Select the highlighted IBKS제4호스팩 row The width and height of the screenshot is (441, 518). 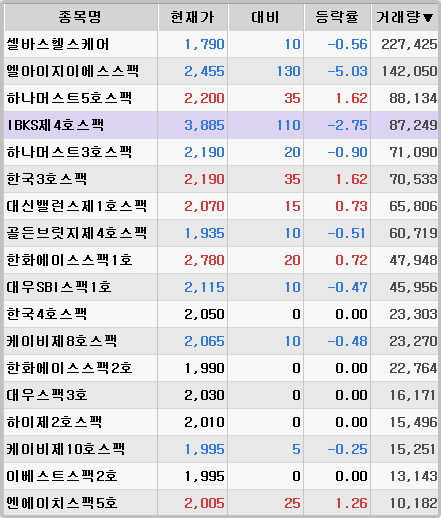221,125
